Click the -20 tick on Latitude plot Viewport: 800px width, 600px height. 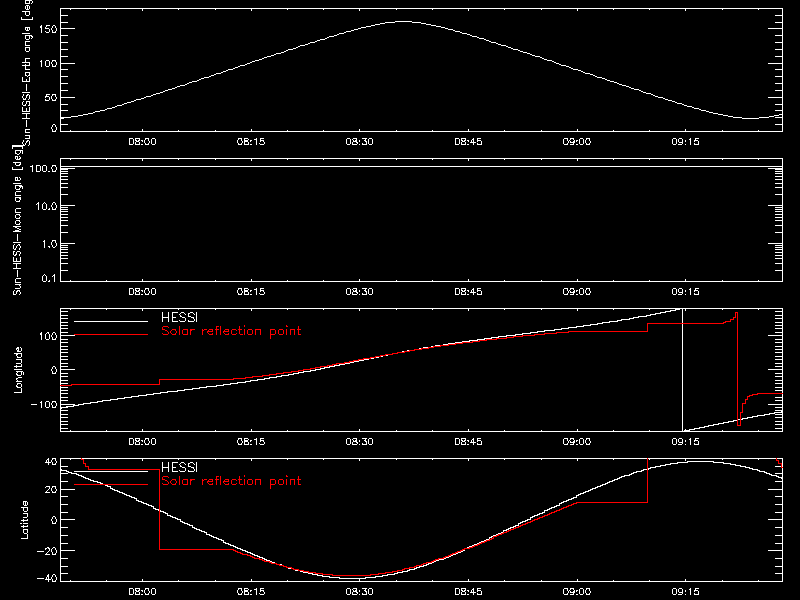pos(47,551)
